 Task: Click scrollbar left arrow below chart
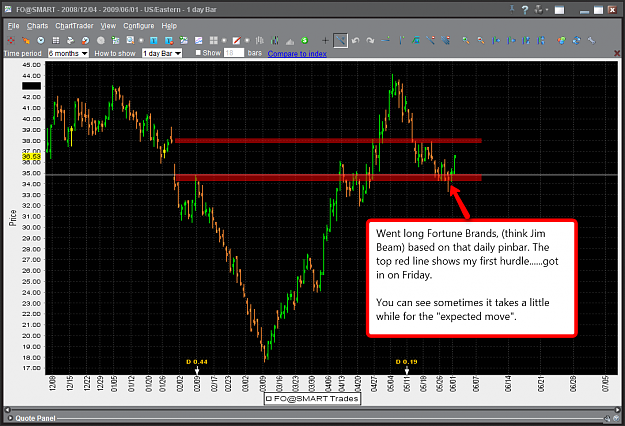pos(7,409)
